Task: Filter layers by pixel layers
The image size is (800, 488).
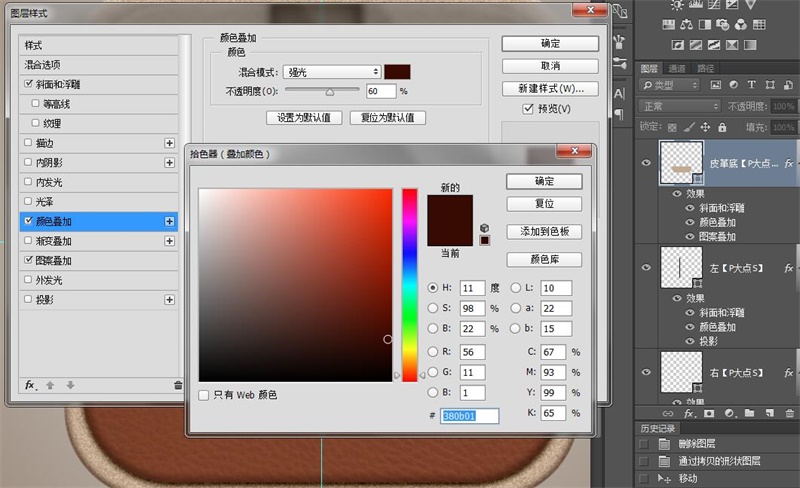Action: coord(716,85)
